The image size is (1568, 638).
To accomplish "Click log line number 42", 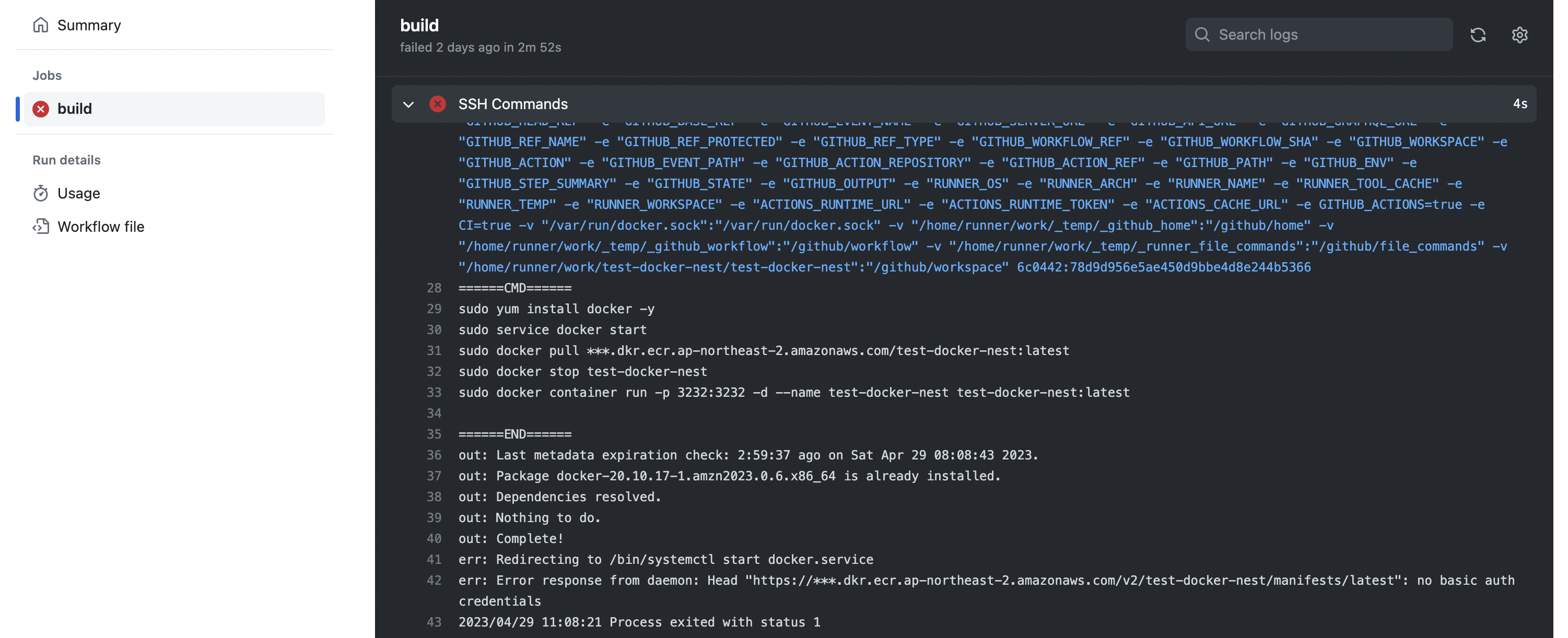I will point(434,580).
